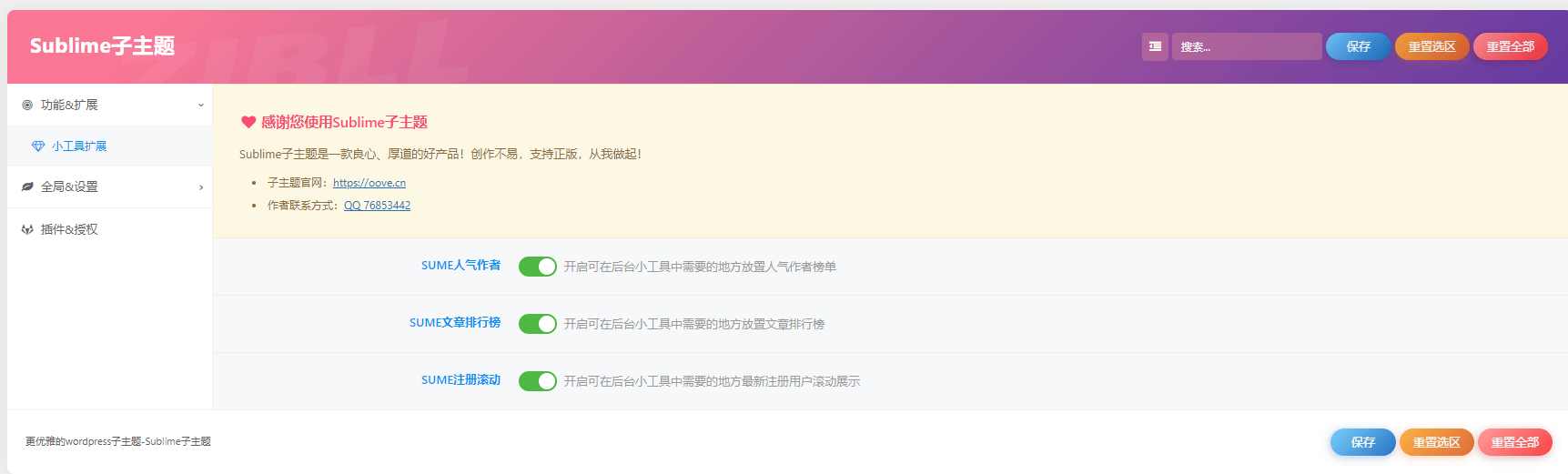
Task: Toggle the SUME人气作者 switch
Action: tap(538, 267)
